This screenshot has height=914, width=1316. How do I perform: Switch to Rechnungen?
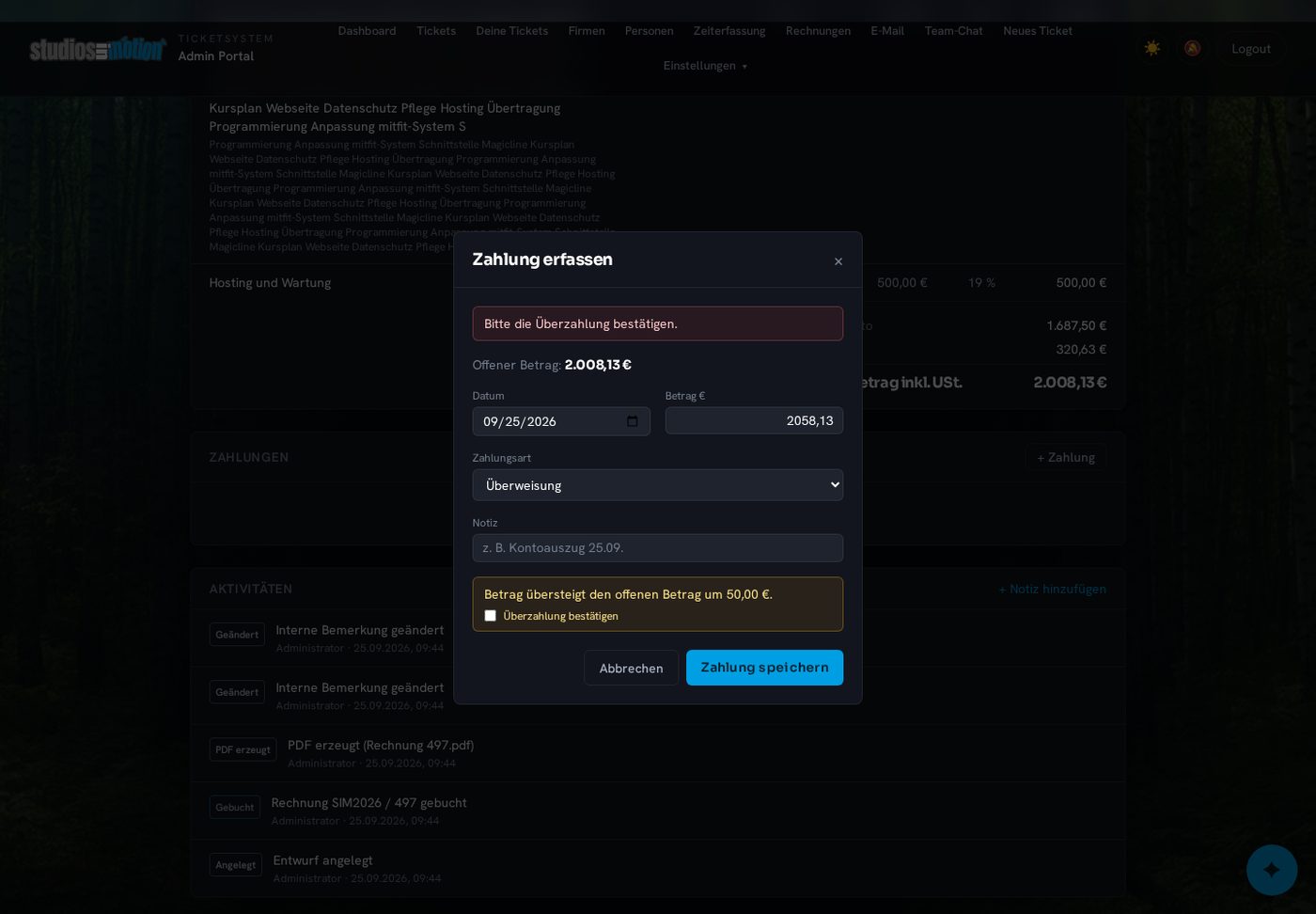tap(818, 31)
